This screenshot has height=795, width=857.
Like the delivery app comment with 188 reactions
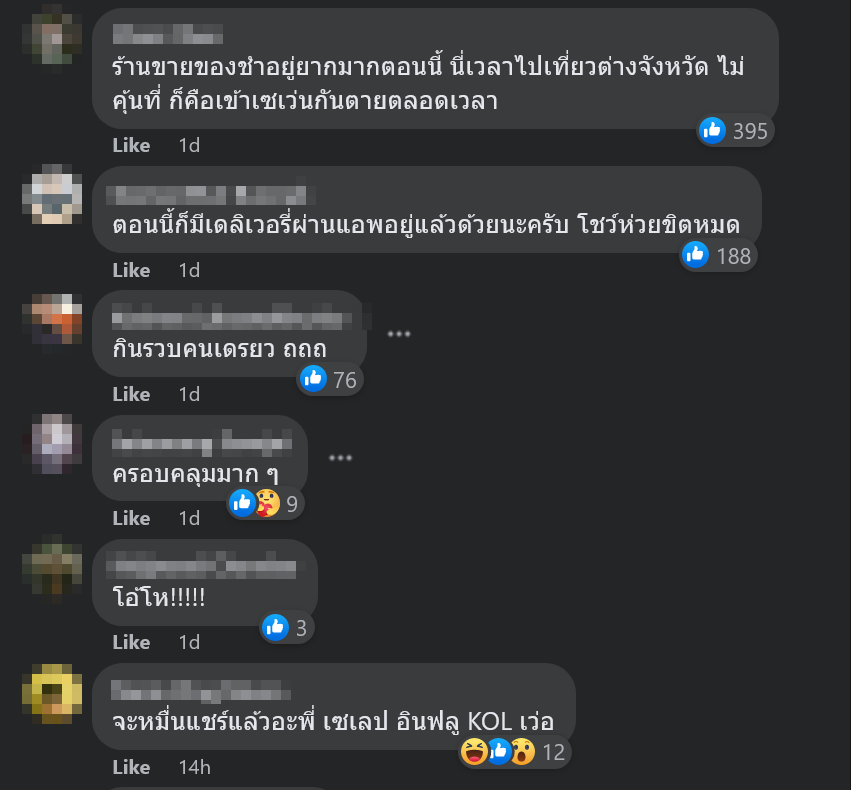[x=131, y=270]
